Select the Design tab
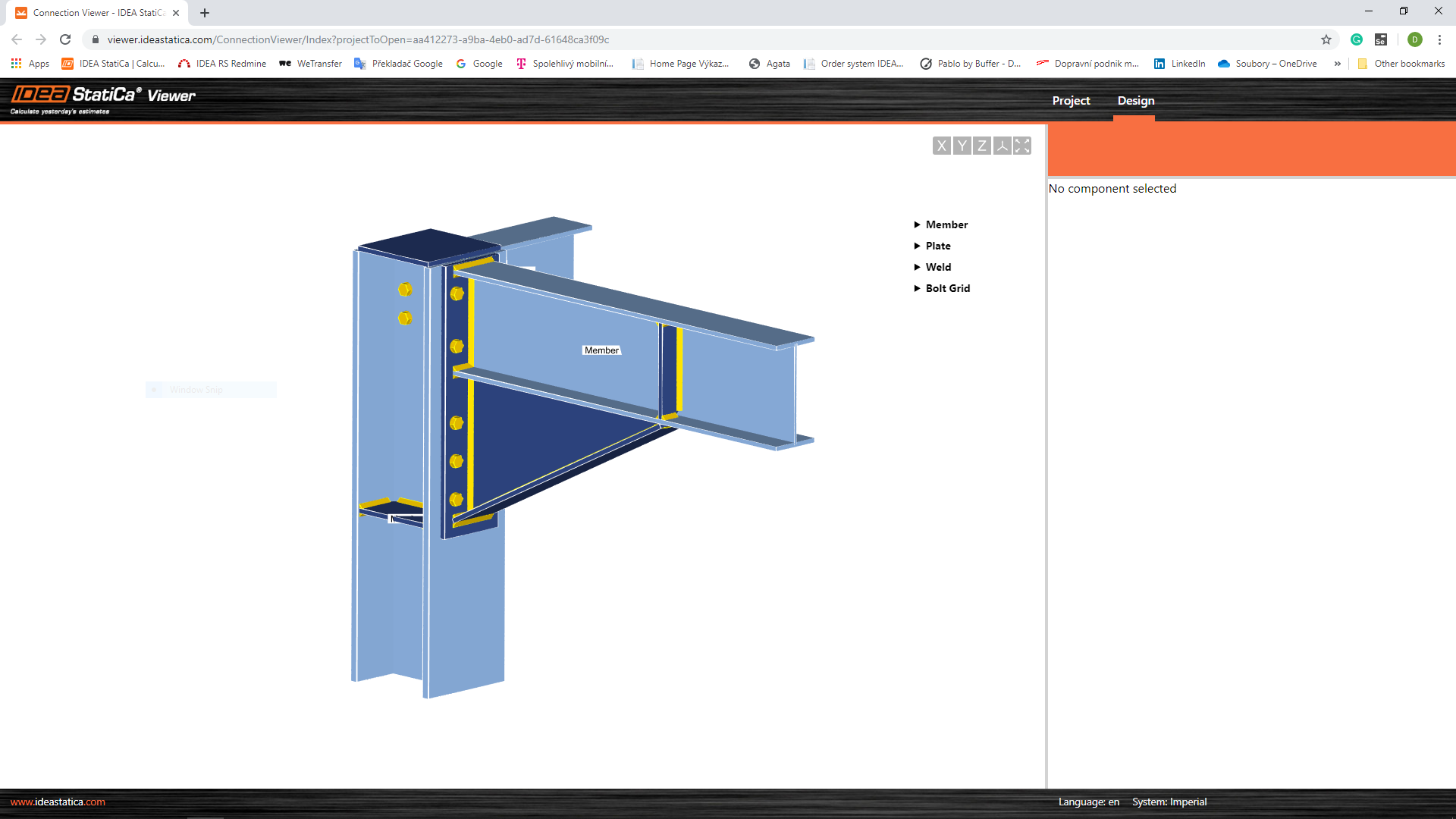1456x819 pixels. 1134,100
